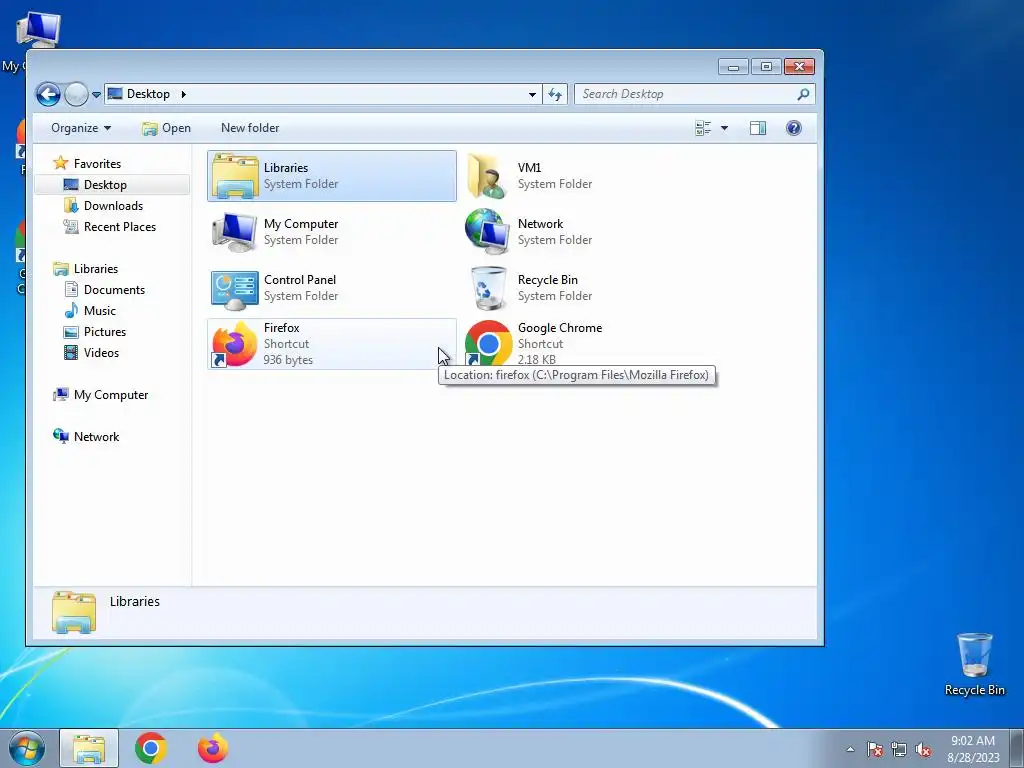Click the search magnifier icon

[x=803, y=94]
